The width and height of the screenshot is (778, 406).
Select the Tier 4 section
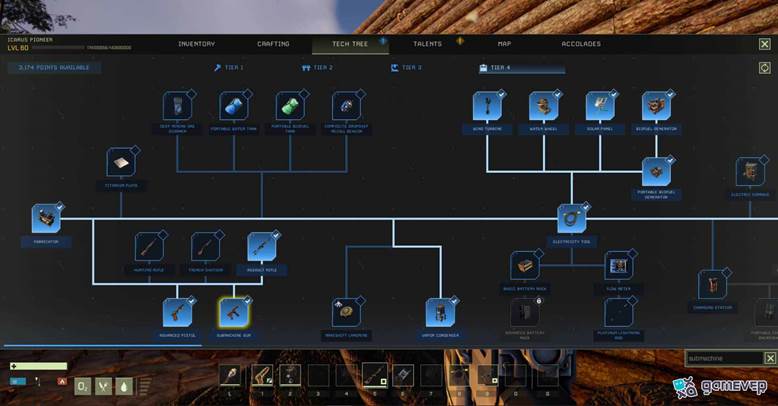pos(521,68)
